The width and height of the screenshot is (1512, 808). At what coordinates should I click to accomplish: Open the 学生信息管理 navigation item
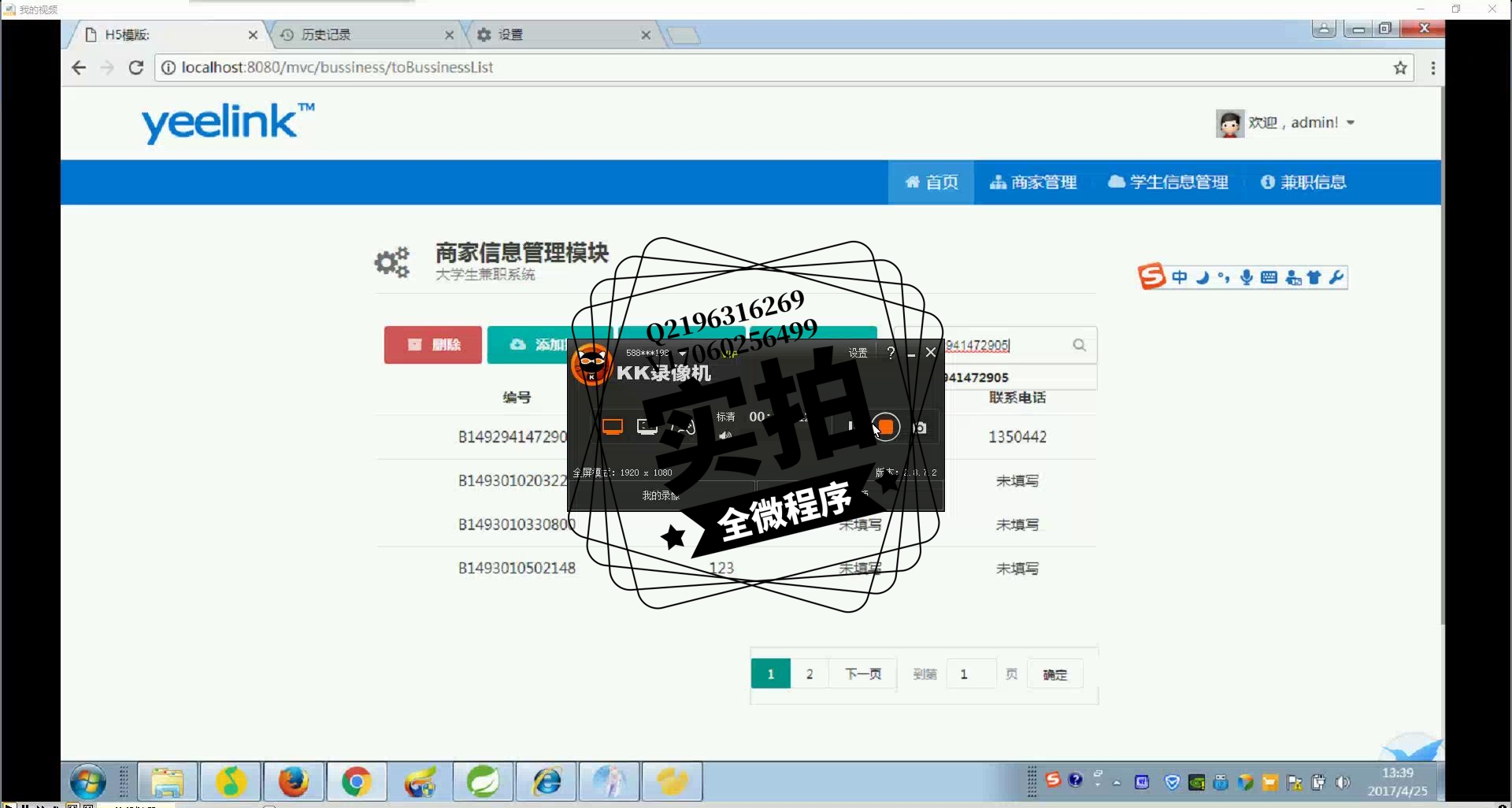1168,182
